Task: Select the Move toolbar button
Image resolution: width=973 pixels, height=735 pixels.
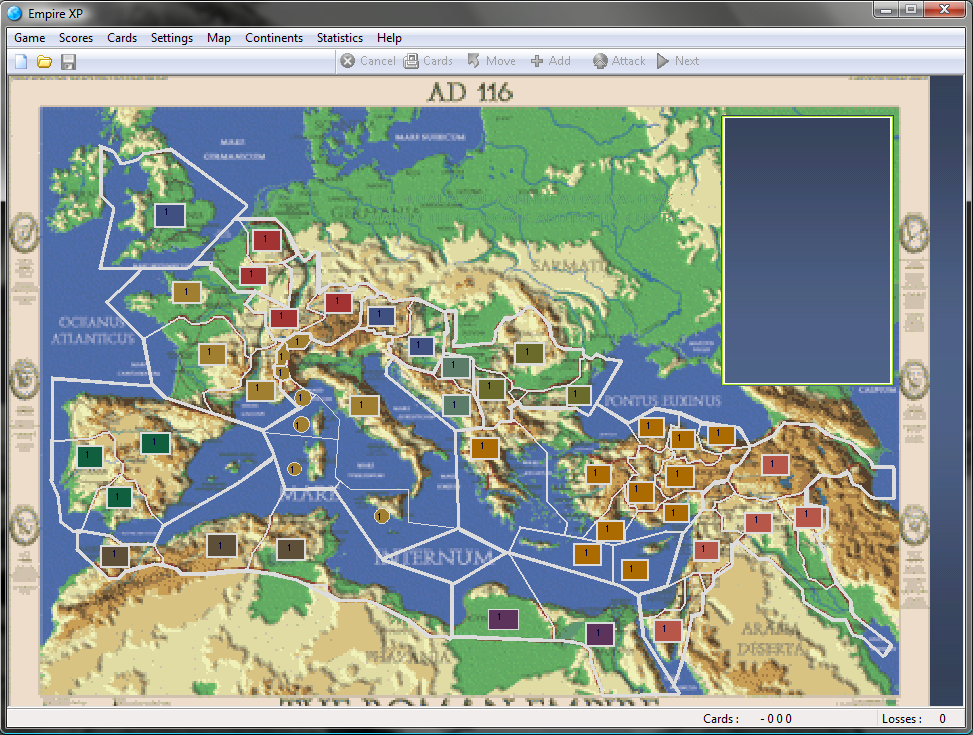Action: [x=491, y=61]
